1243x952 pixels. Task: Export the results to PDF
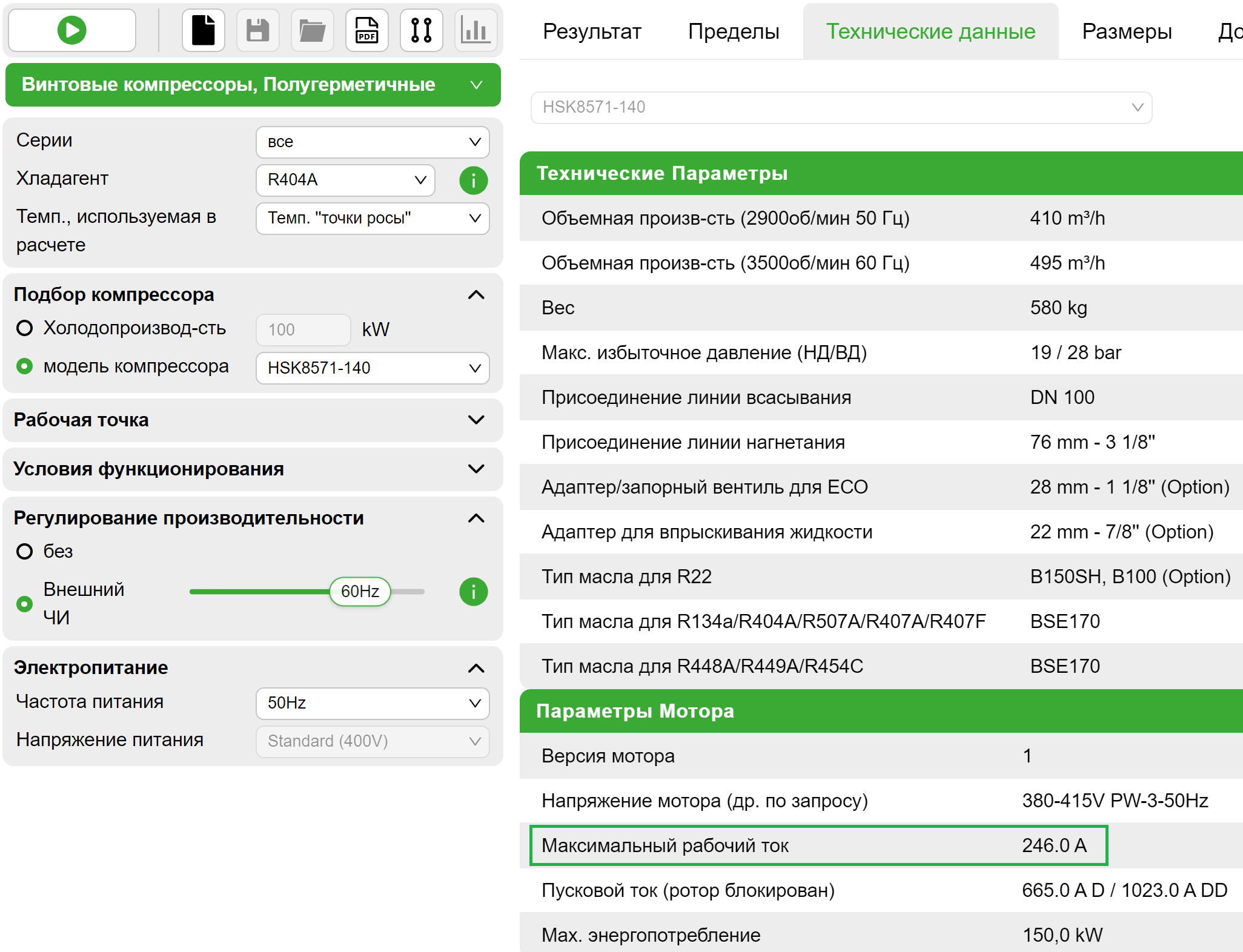point(366,30)
